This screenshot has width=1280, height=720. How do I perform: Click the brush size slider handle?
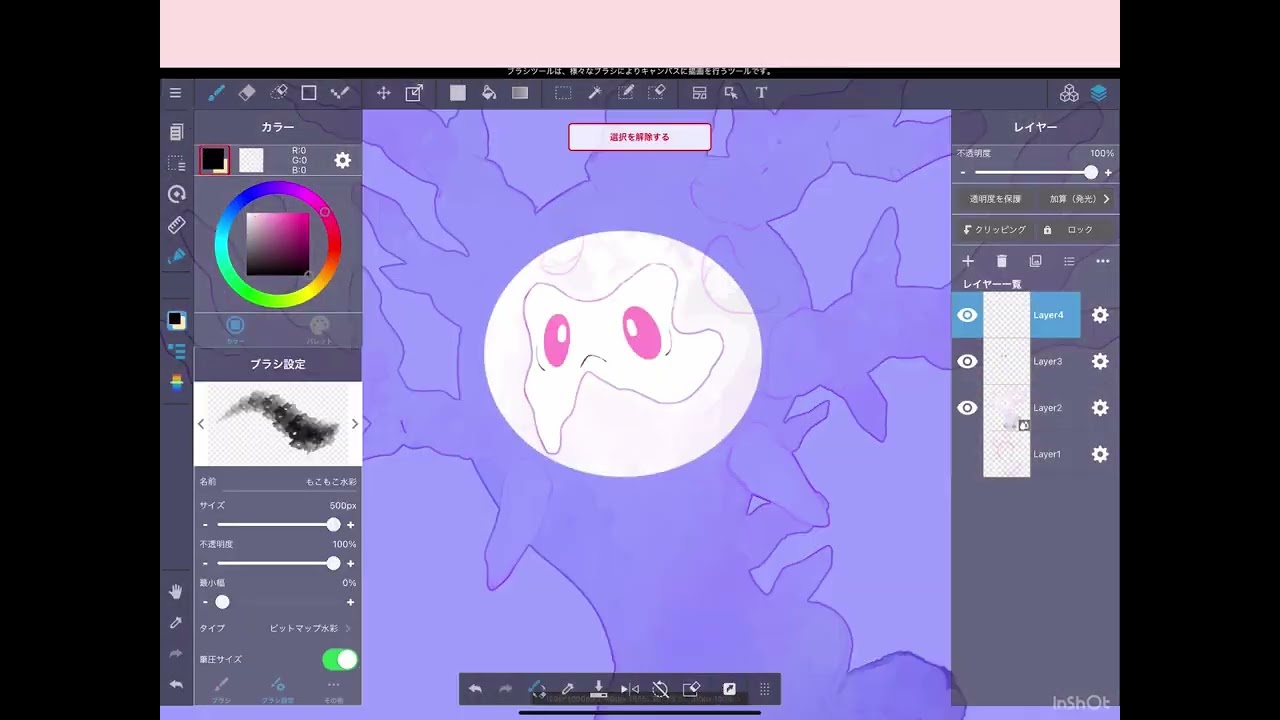point(333,525)
